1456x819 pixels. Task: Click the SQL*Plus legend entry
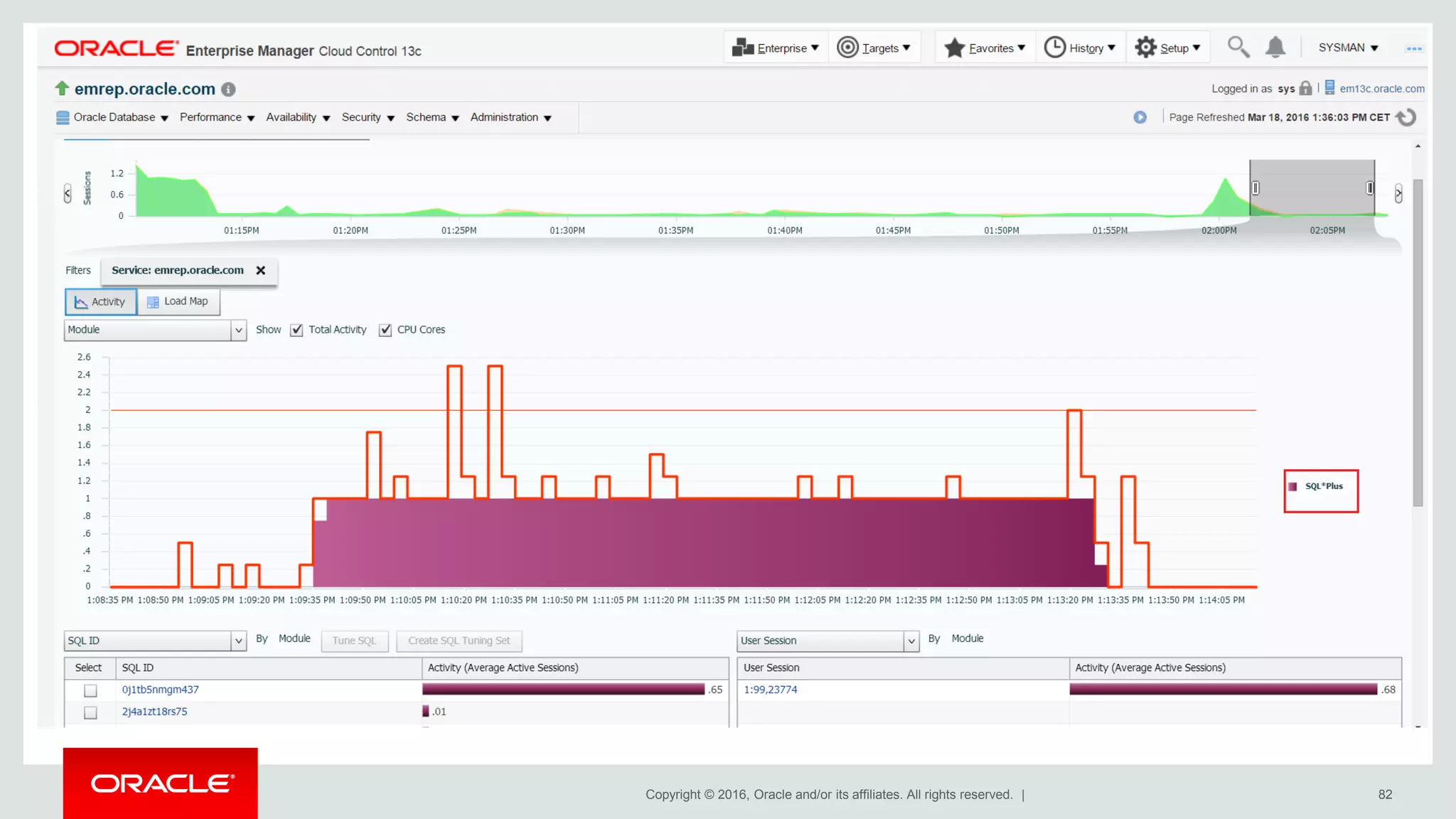tap(1322, 487)
